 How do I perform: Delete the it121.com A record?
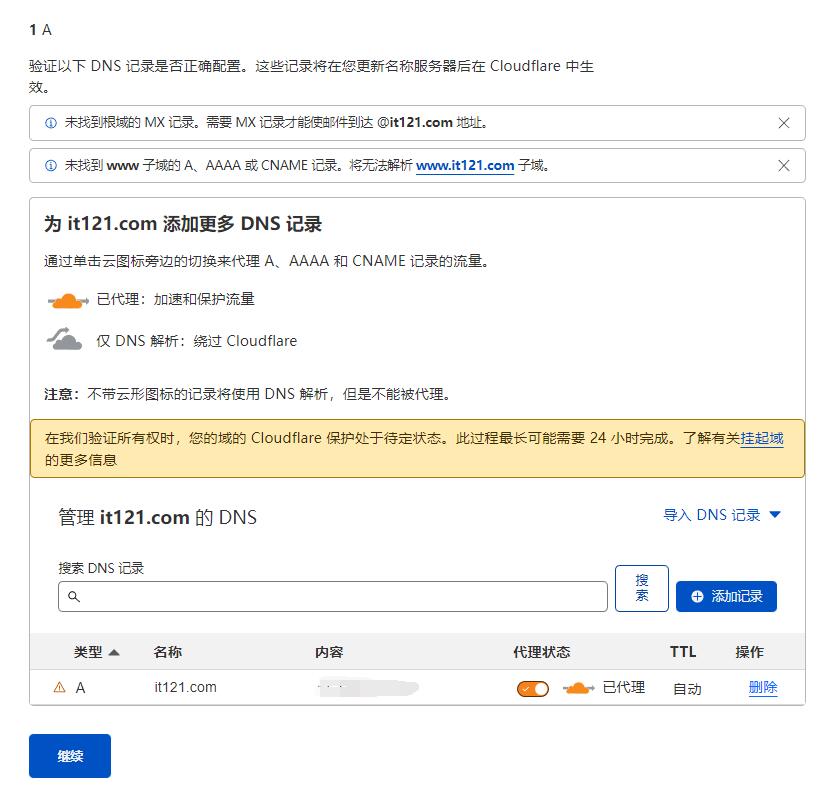pyautogui.click(x=763, y=688)
